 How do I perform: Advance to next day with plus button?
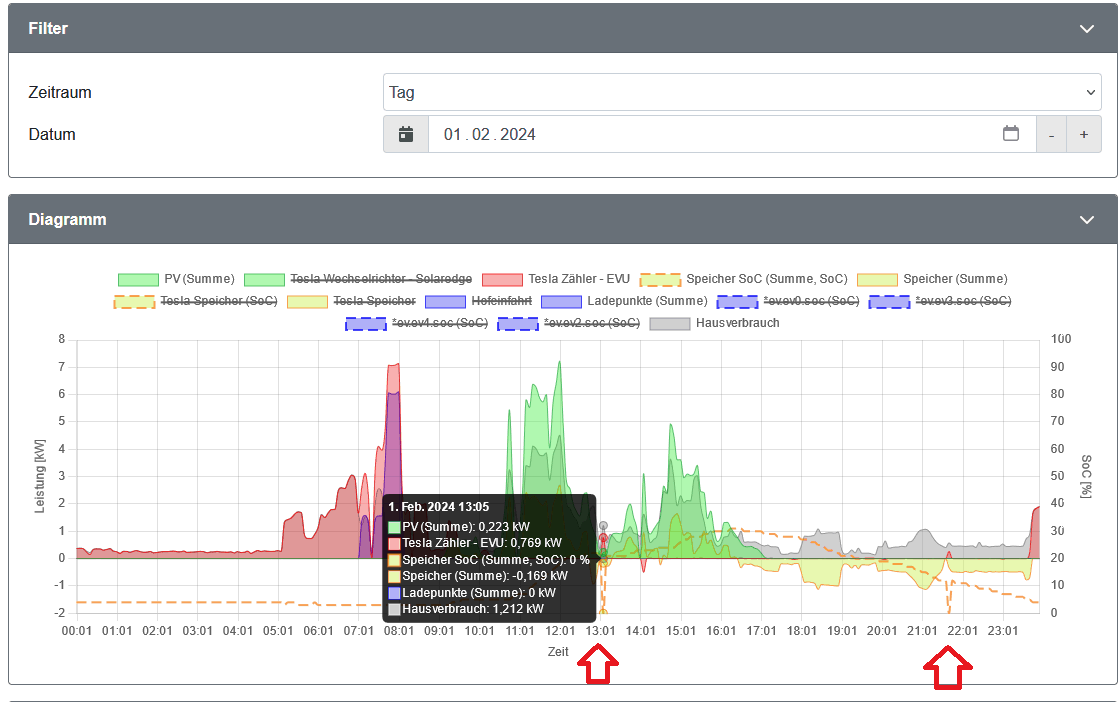coord(1084,134)
